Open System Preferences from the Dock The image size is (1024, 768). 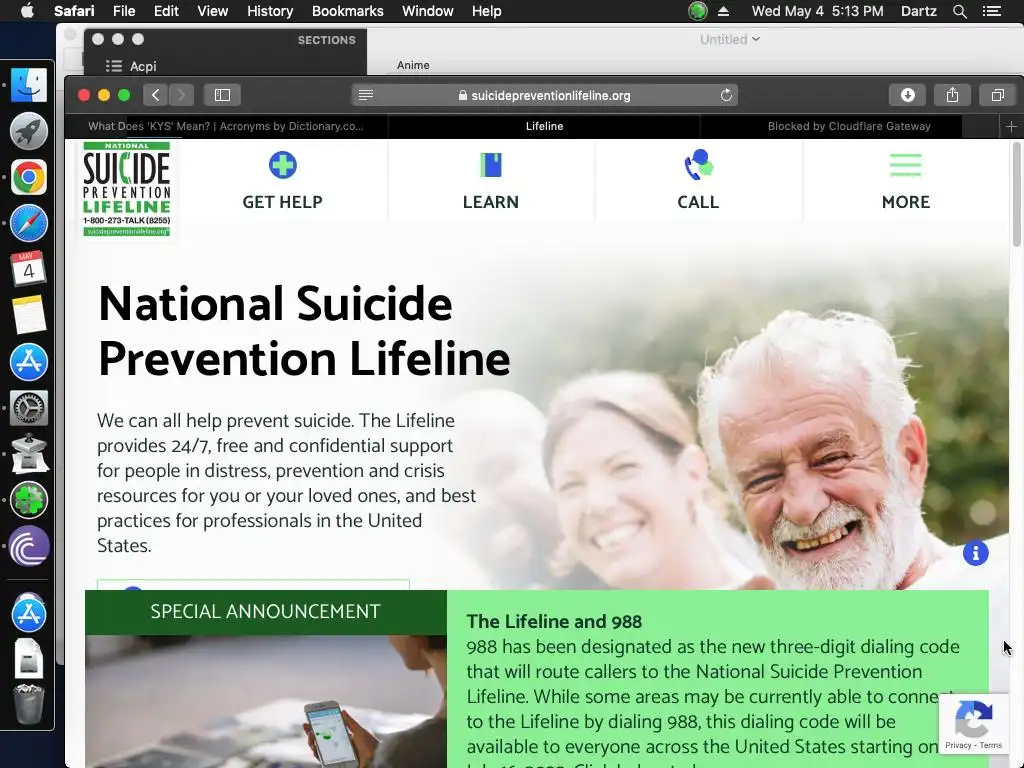(x=29, y=408)
